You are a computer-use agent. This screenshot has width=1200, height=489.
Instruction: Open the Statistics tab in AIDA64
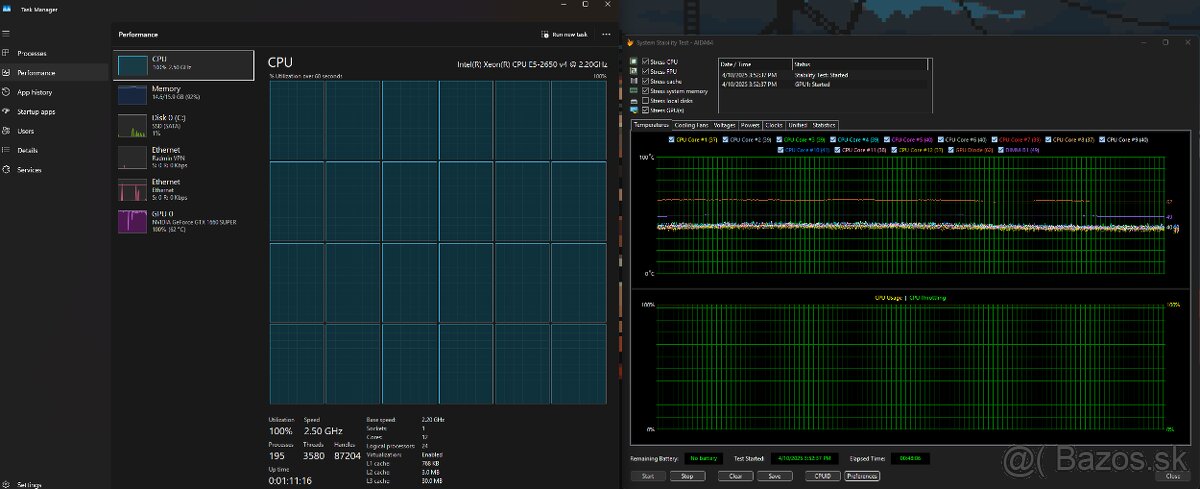(x=824, y=125)
